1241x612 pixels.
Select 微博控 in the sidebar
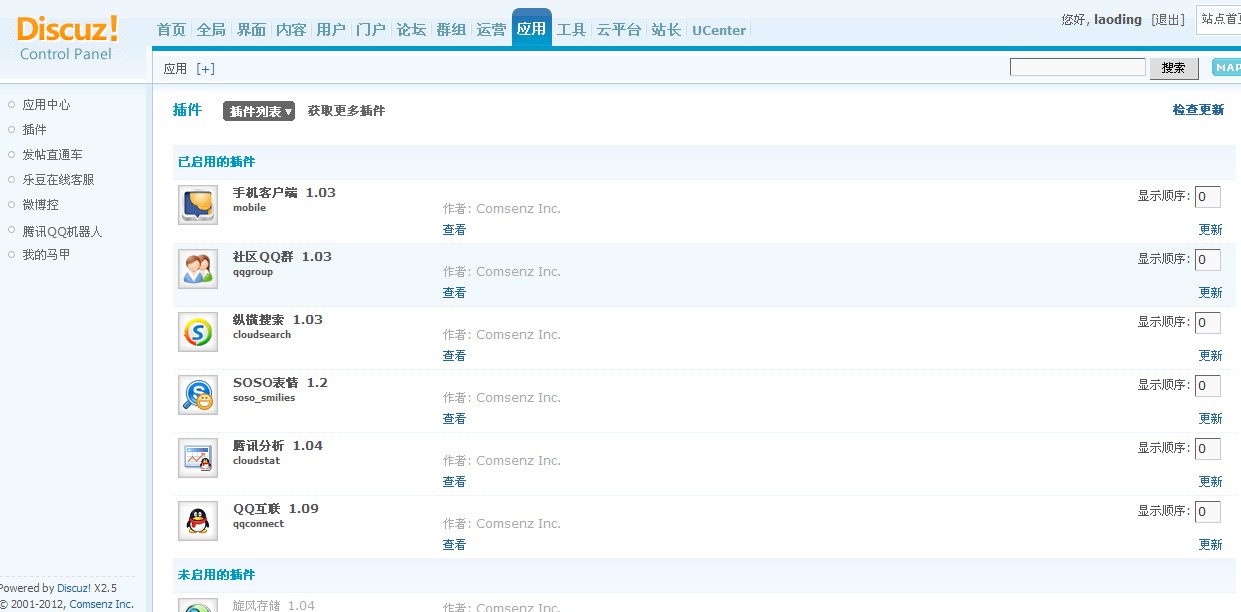tap(40, 205)
